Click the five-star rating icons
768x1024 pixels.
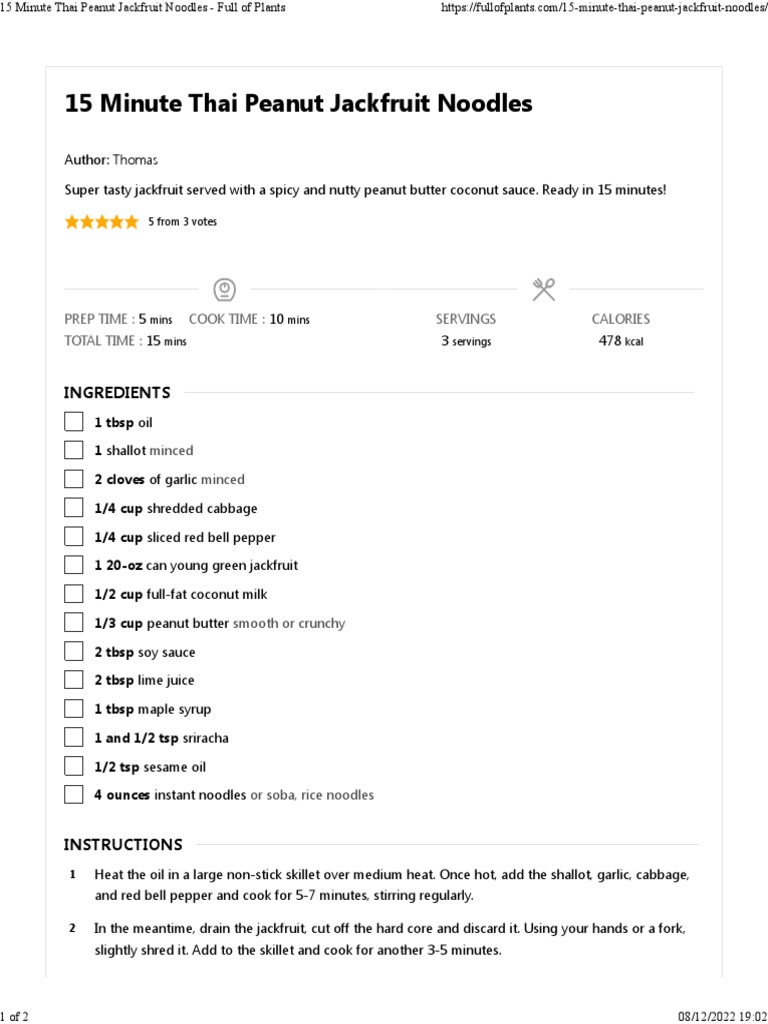(x=102, y=222)
